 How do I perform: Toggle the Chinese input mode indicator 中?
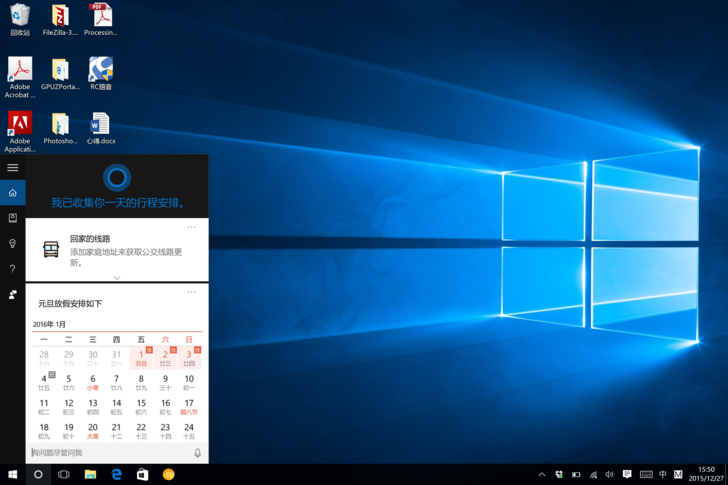(x=662, y=475)
